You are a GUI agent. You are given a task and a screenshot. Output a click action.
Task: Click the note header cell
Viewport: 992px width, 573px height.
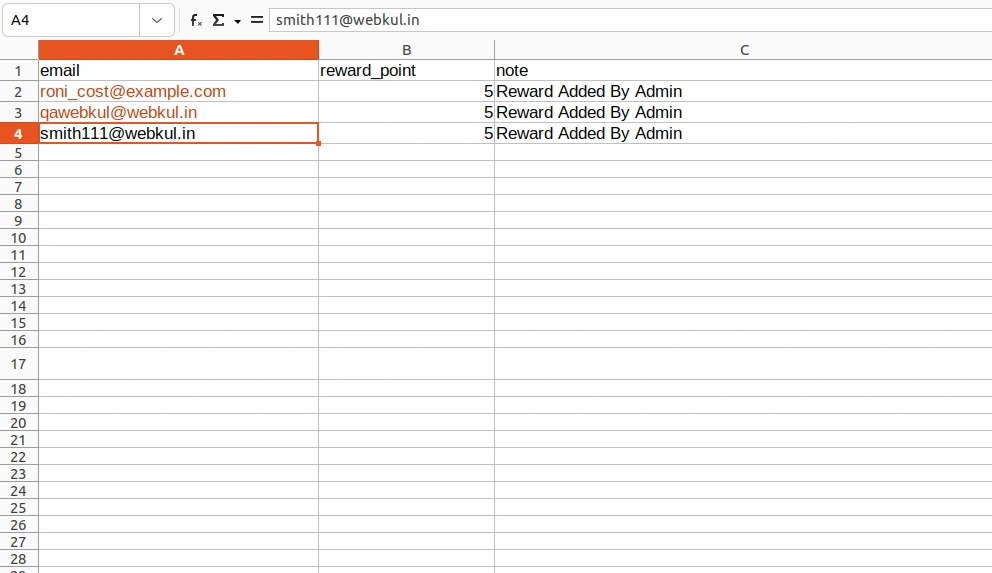(743, 71)
